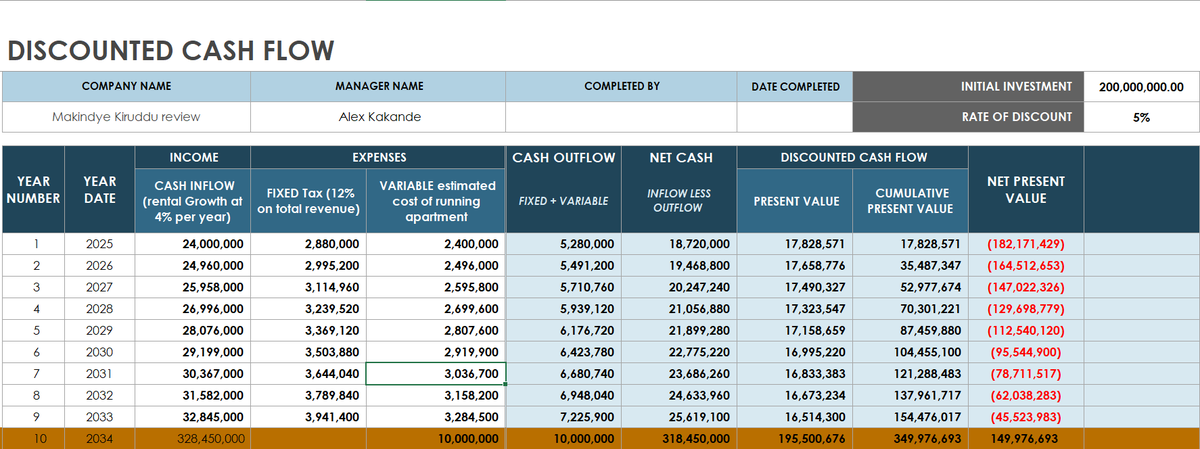
Task: Click the empty cell under DATE COMPLETED
Action: 794,117
